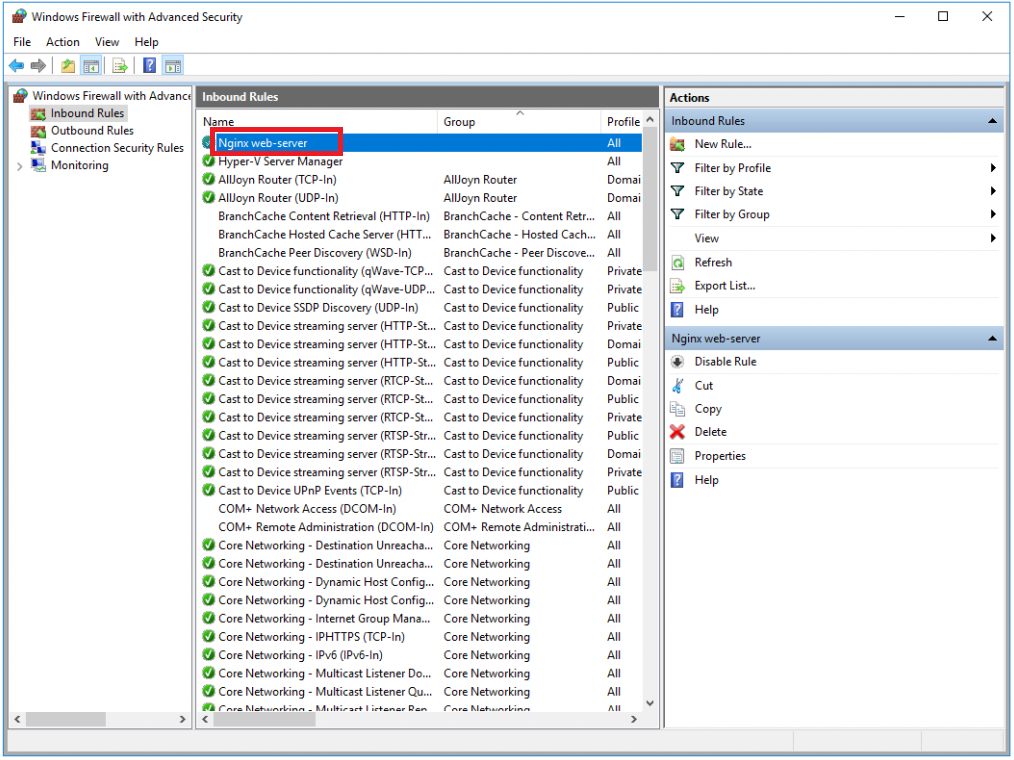Click Refresh action link

click(713, 263)
